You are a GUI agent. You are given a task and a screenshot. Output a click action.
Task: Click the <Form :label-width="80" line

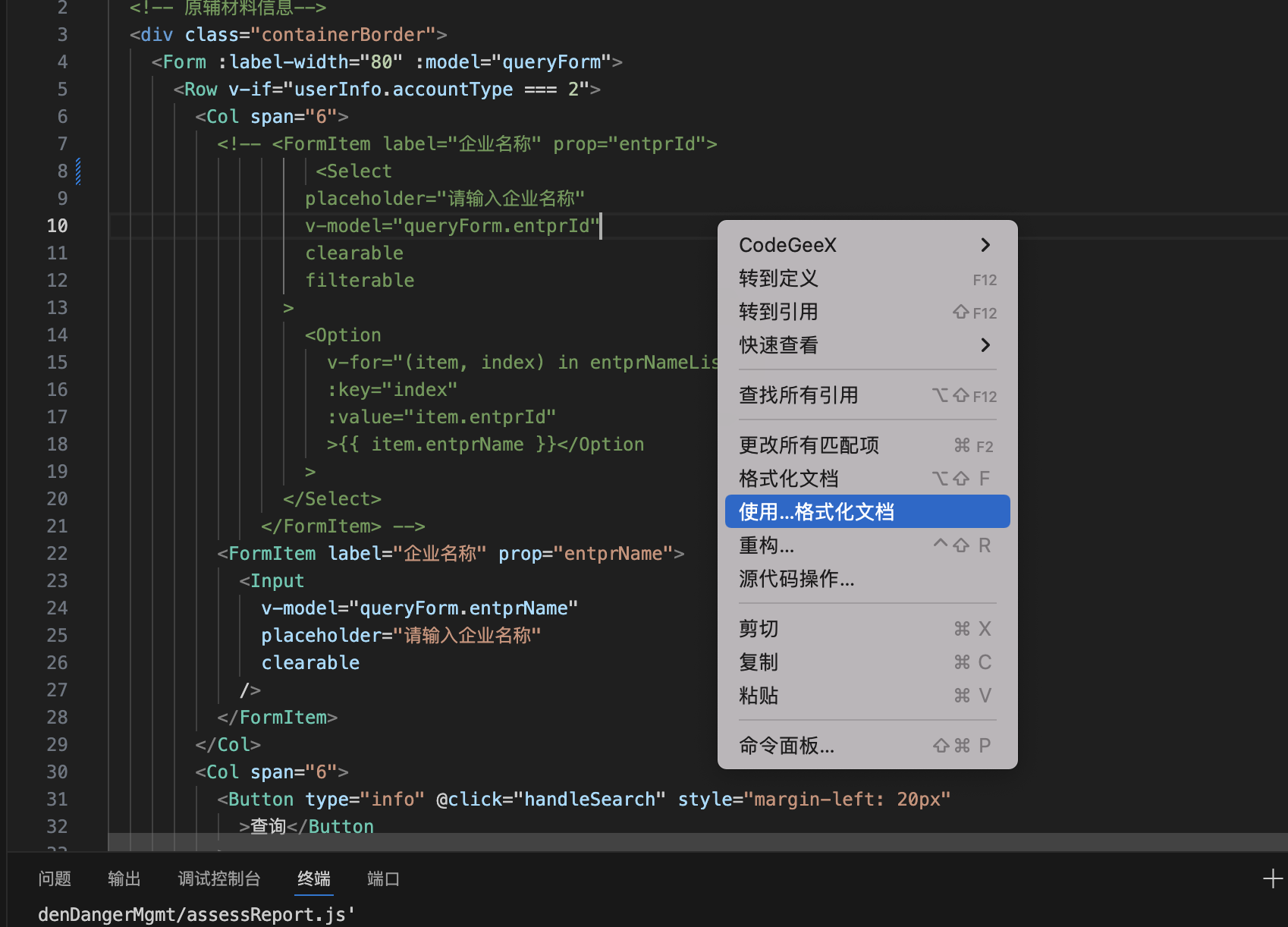(x=387, y=62)
